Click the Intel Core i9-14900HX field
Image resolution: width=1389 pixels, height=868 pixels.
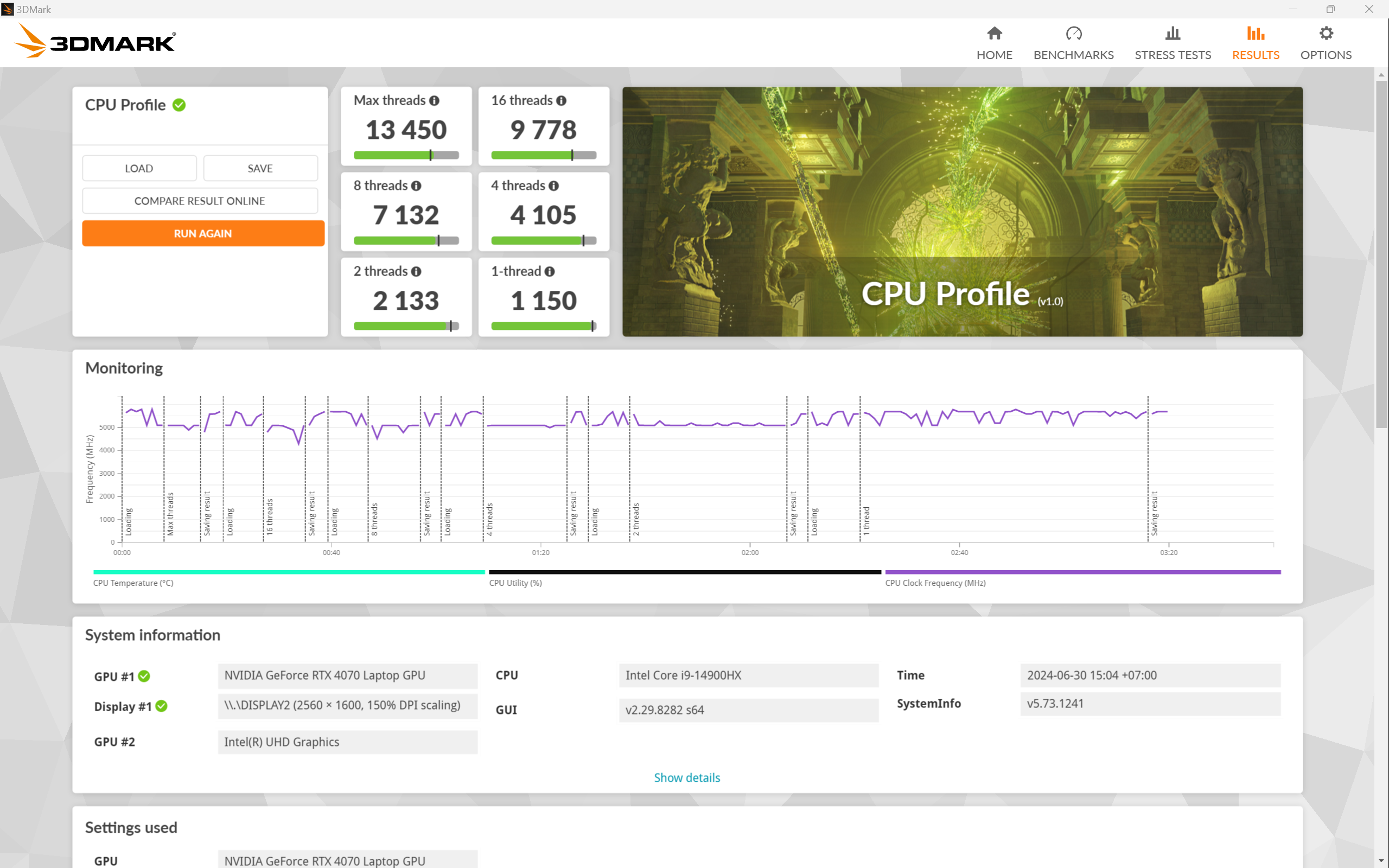click(x=748, y=676)
